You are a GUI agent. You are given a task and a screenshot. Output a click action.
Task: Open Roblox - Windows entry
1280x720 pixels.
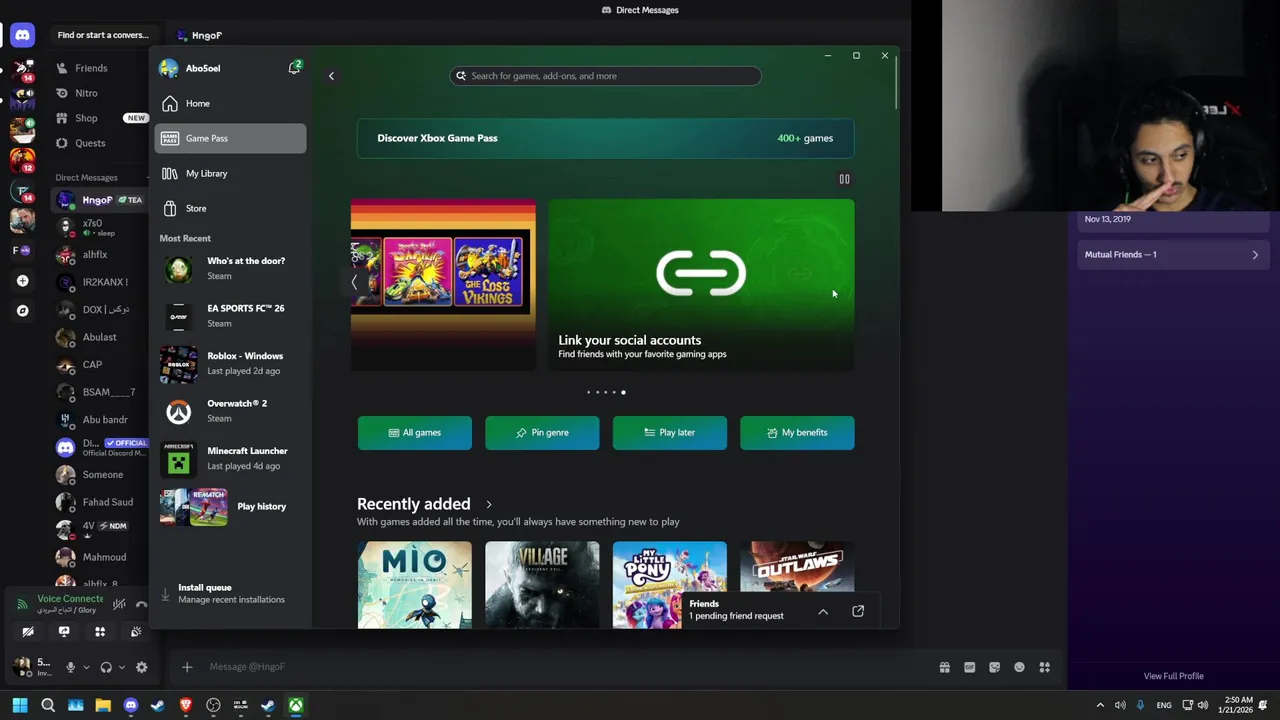click(230, 363)
